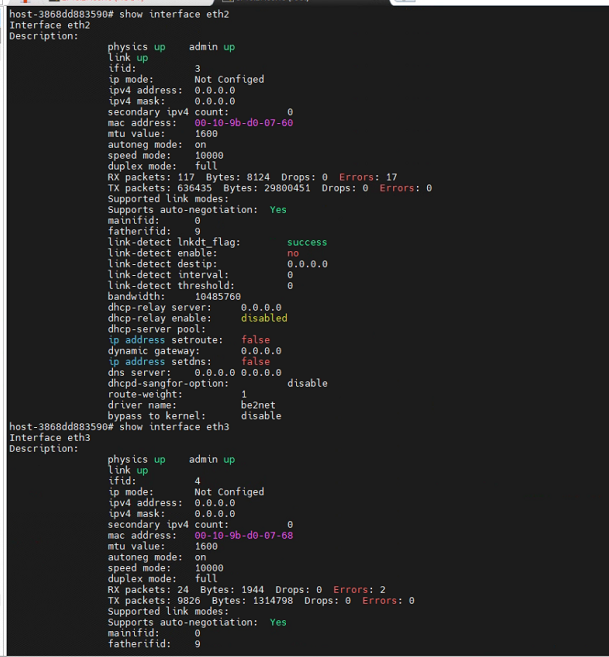
Task: Click the eth2 bandwidth value 10485760
Action: (x=218, y=297)
